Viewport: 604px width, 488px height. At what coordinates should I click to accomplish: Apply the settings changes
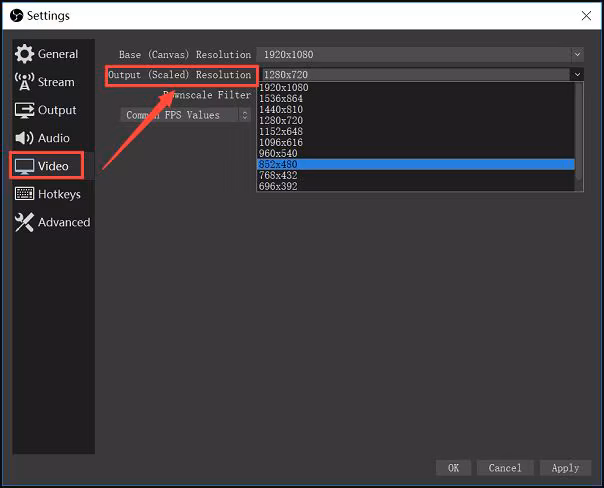(565, 468)
